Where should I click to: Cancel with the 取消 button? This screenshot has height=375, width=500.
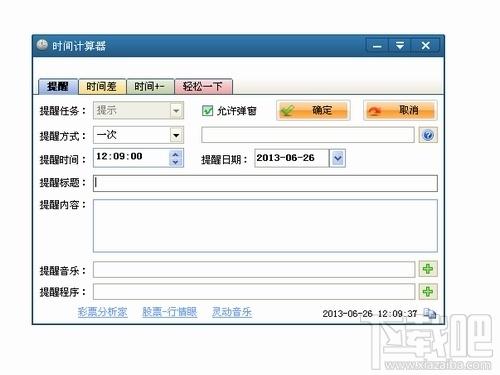click(400, 110)
